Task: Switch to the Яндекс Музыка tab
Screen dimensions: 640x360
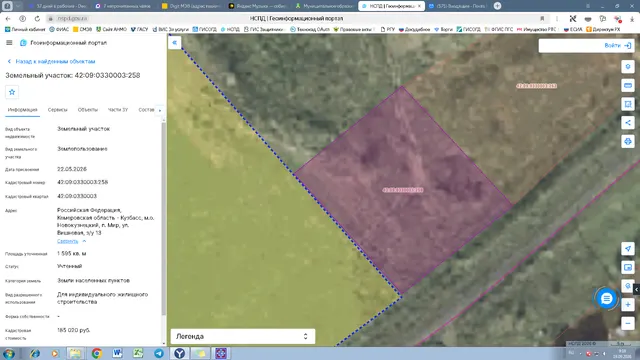Action: click(258, 6)
